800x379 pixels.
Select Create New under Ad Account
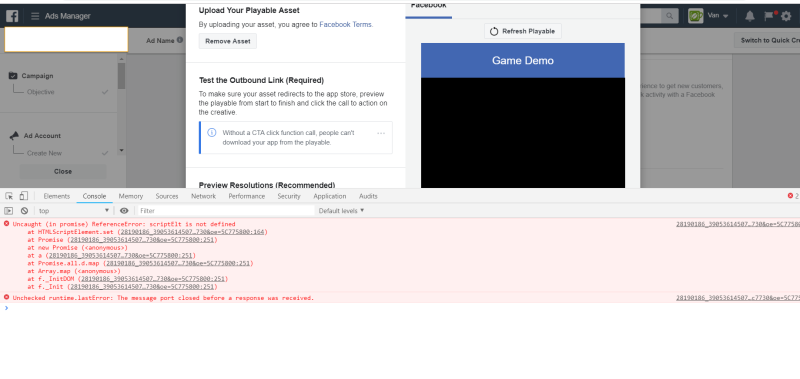click(44, 153)
